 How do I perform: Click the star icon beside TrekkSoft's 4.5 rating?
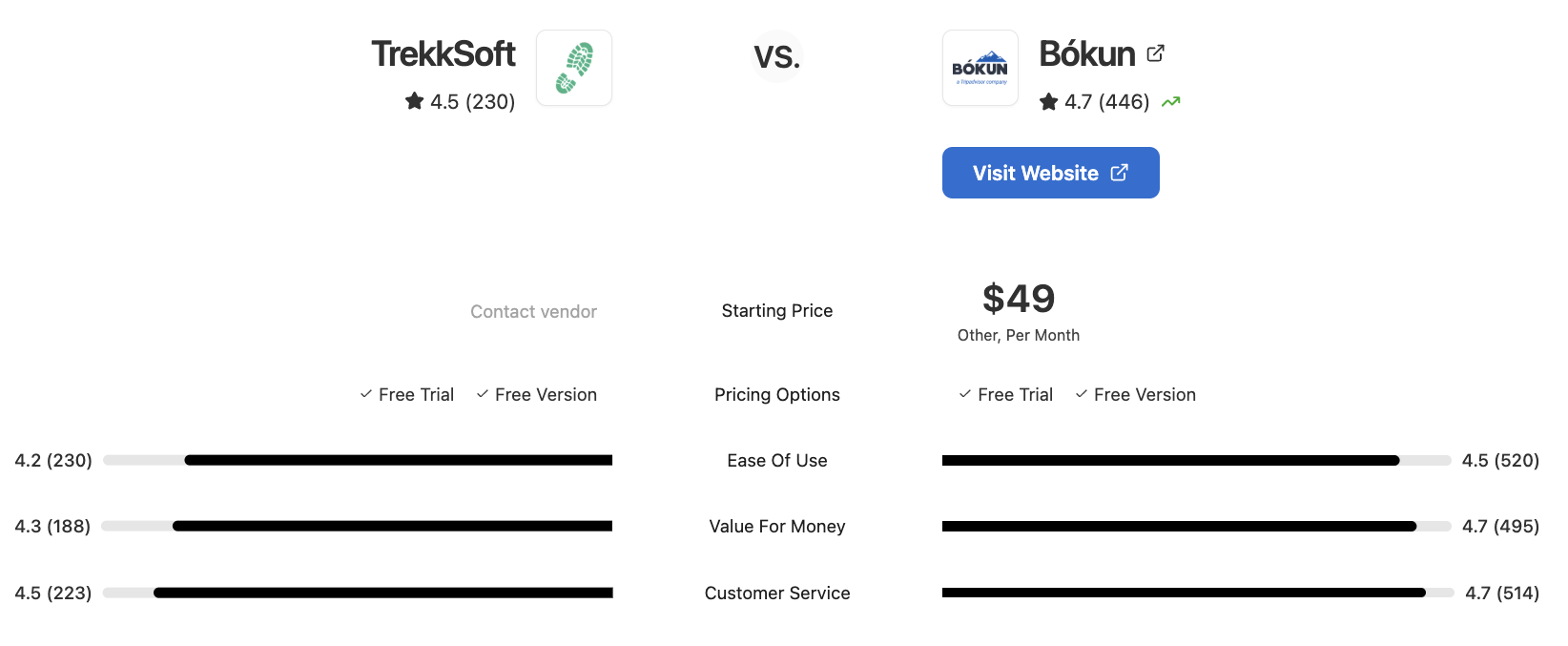(x=412, y=101)
